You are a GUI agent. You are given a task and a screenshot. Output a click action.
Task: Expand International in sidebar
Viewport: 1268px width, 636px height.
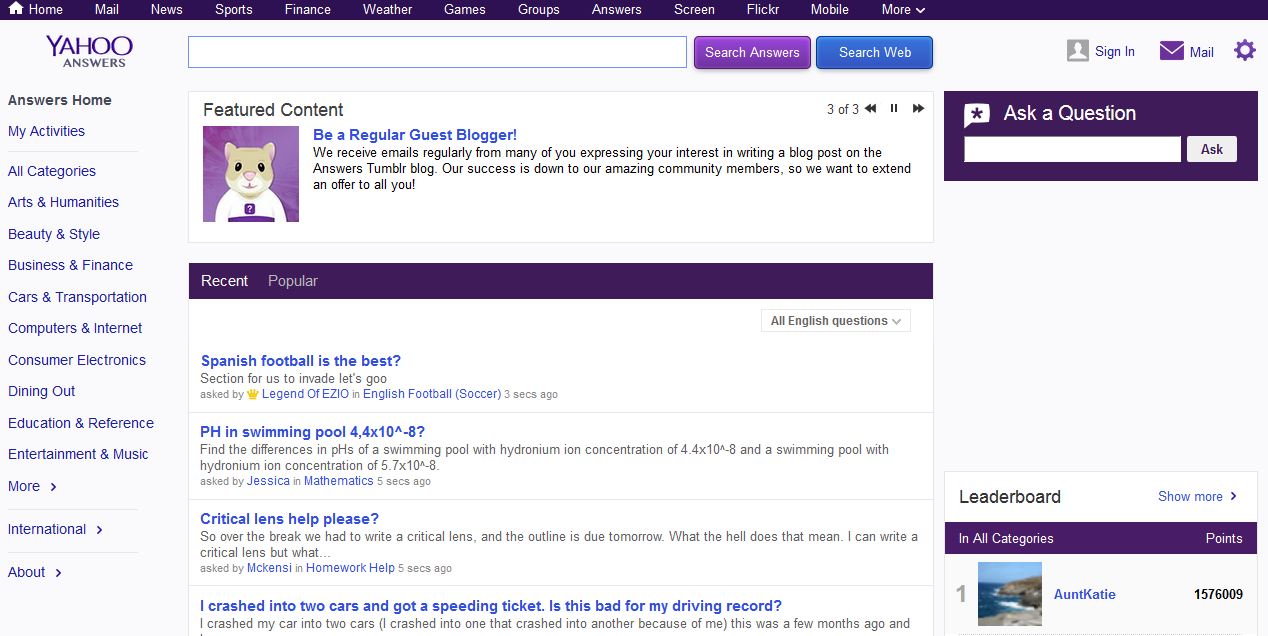click(x=56, y=529)
